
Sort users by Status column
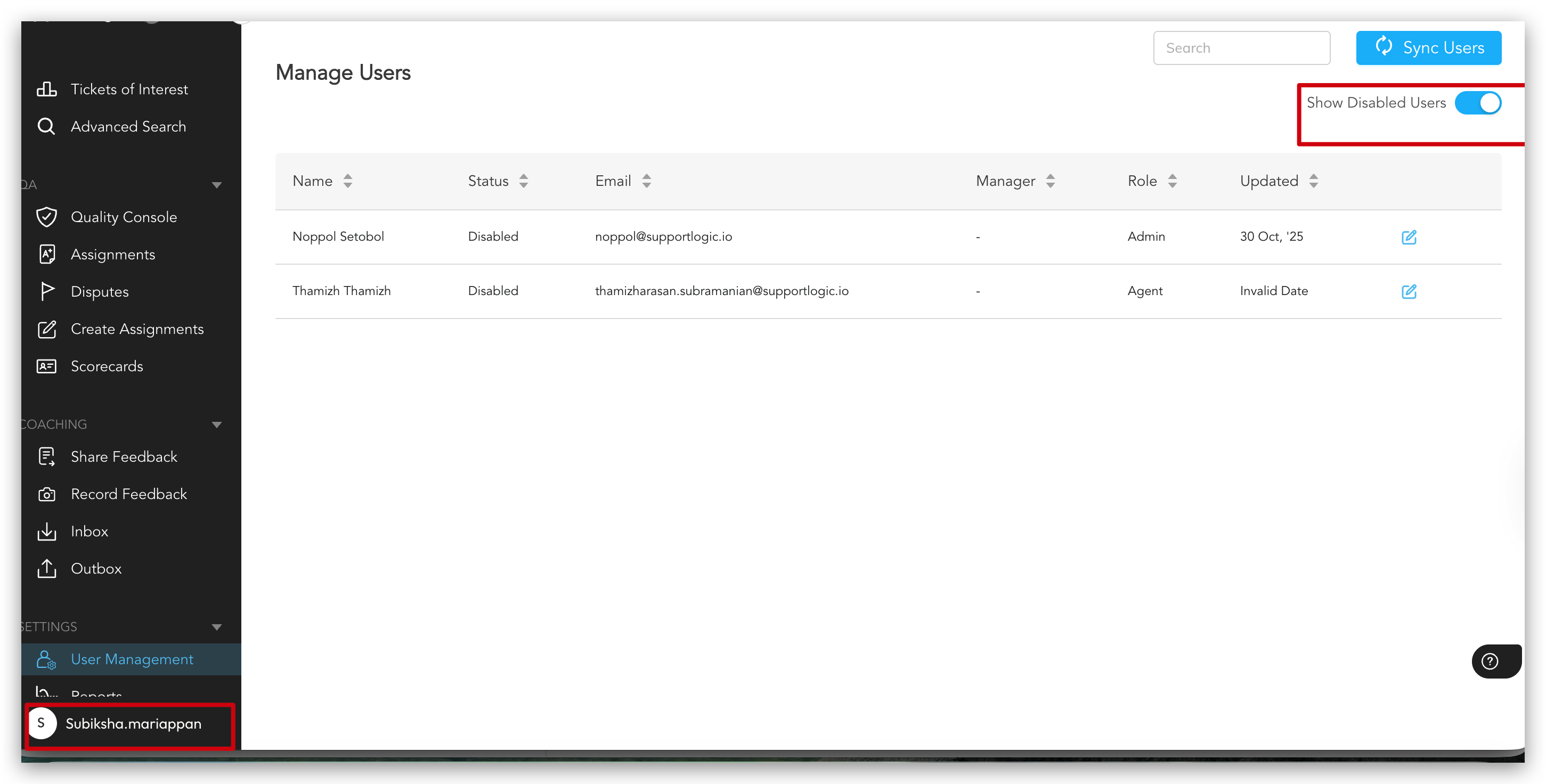pos(523,181)
